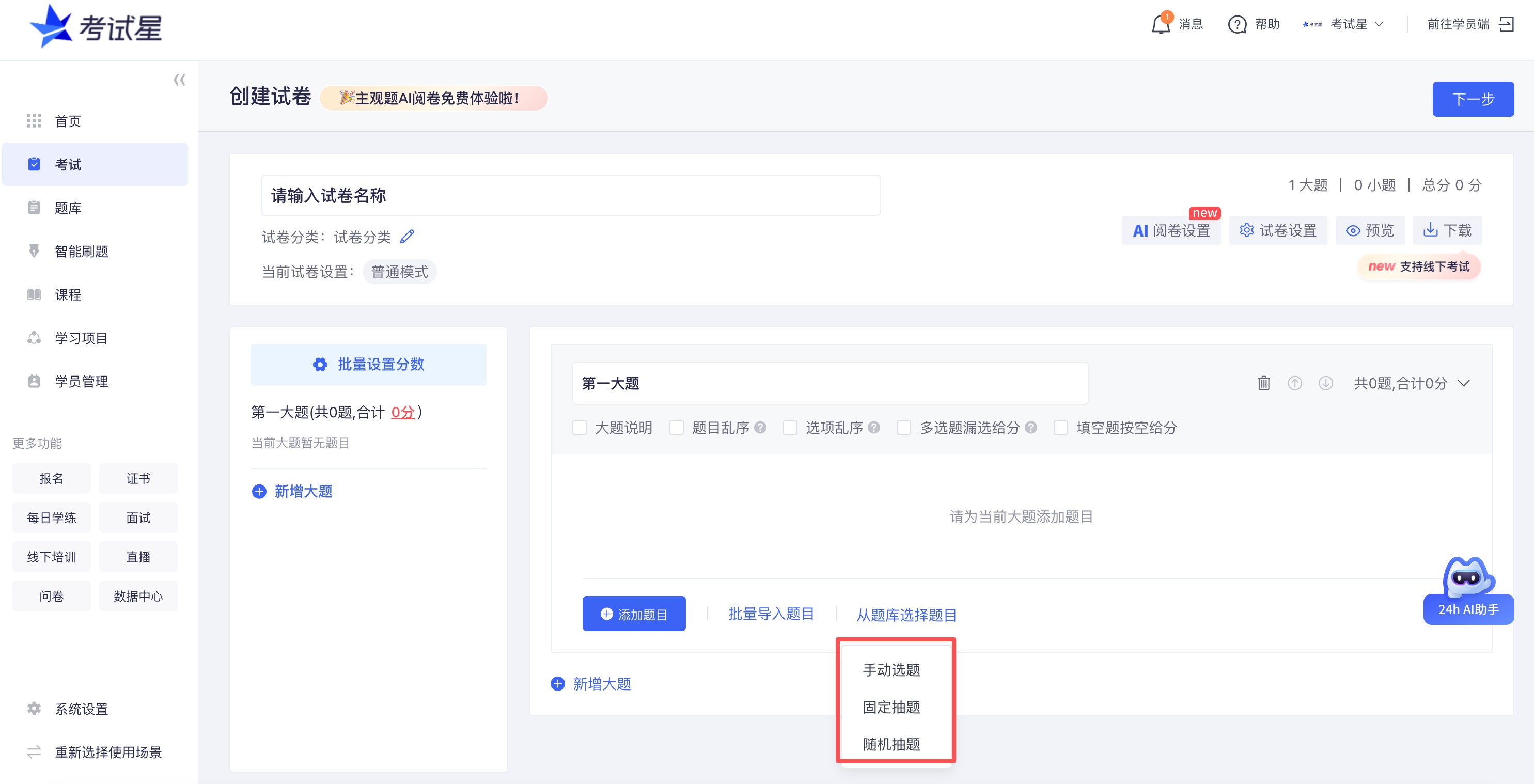Image resolution: width=1534 pixels, height=784 pixels.
Task: Open 题库 in the sidebar
Action: 95,208
